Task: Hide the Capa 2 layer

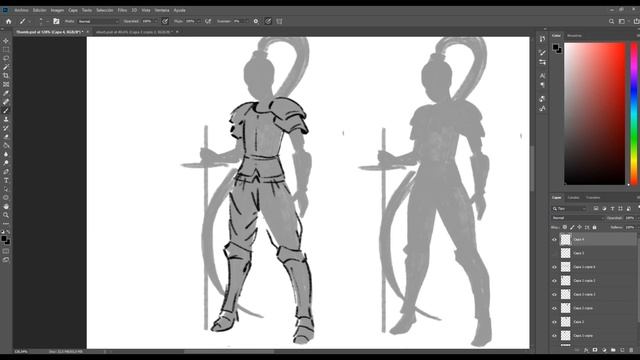Action: click(x=554, y=322)
